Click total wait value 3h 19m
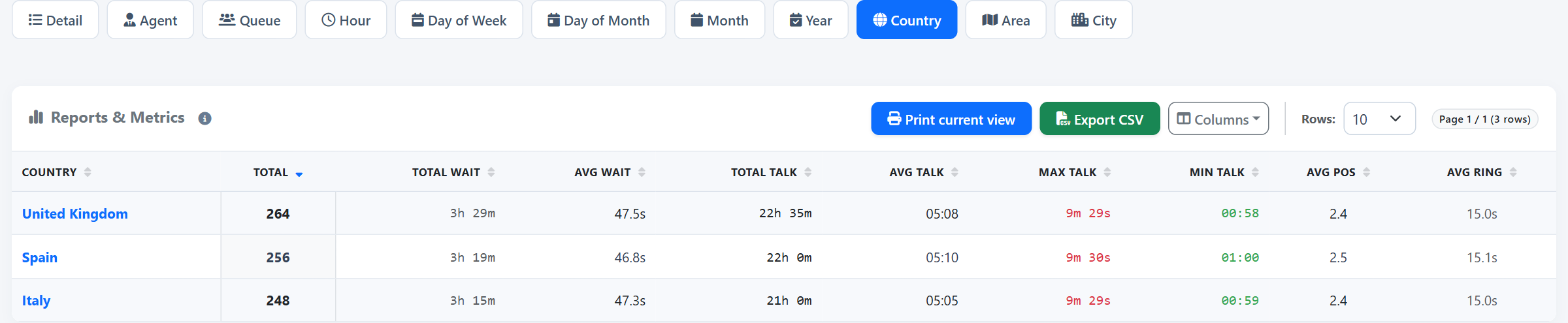The height and width of the screenshot is (323, 1568). tap(472, 258)
